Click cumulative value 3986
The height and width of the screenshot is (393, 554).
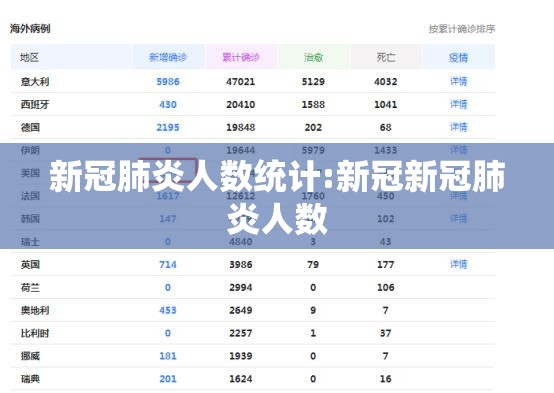241,264
